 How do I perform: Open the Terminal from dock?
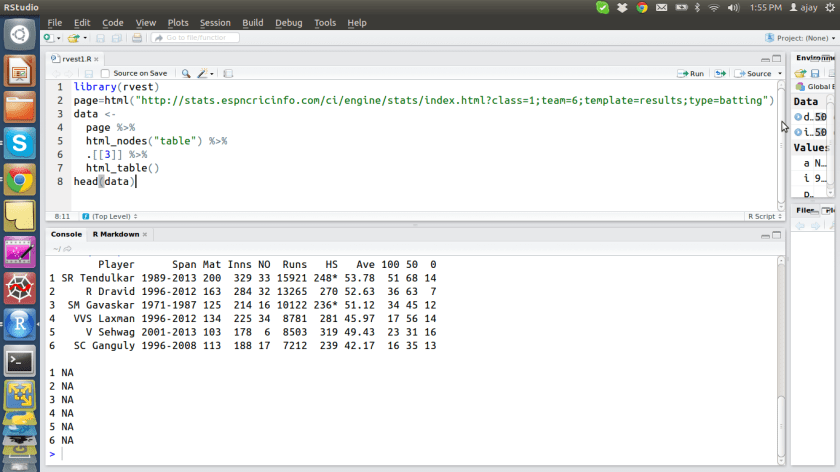[20, 361]
